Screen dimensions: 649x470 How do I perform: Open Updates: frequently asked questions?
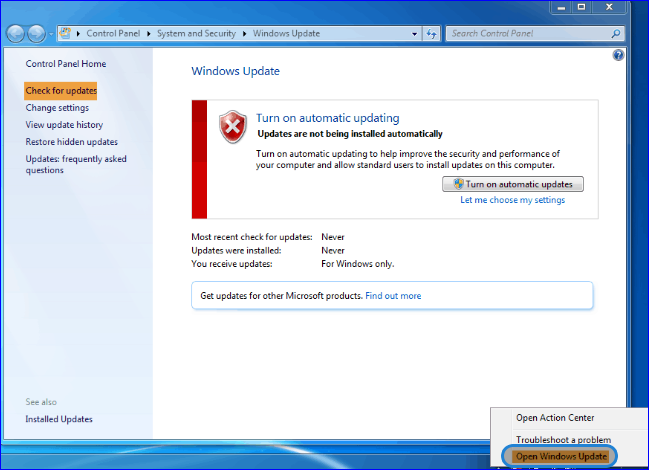point(76,164)
